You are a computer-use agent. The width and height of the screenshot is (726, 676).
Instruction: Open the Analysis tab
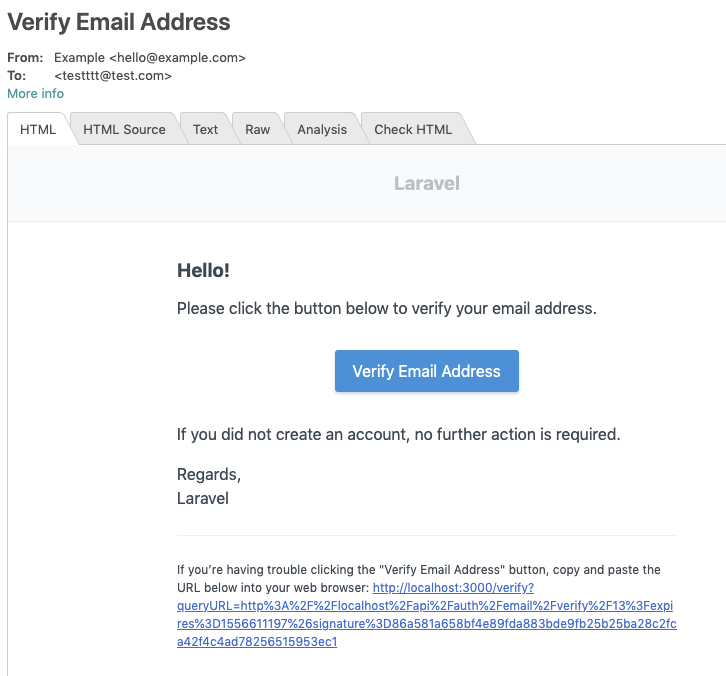click(322, 129)
